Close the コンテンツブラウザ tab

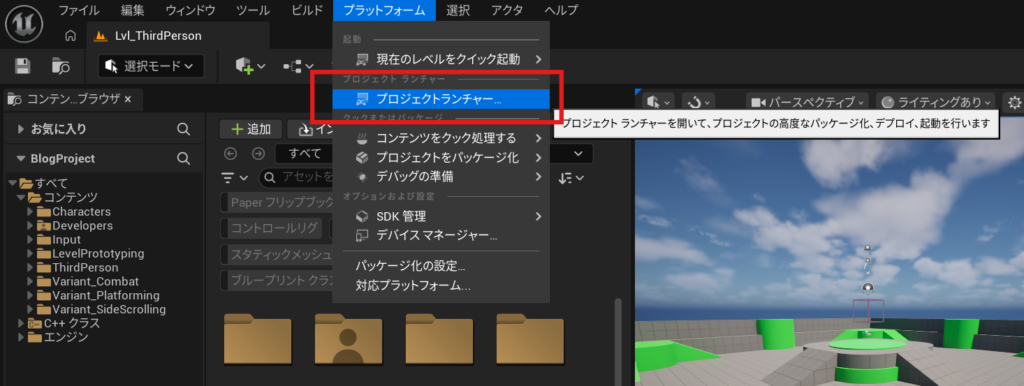coord(128,99)
